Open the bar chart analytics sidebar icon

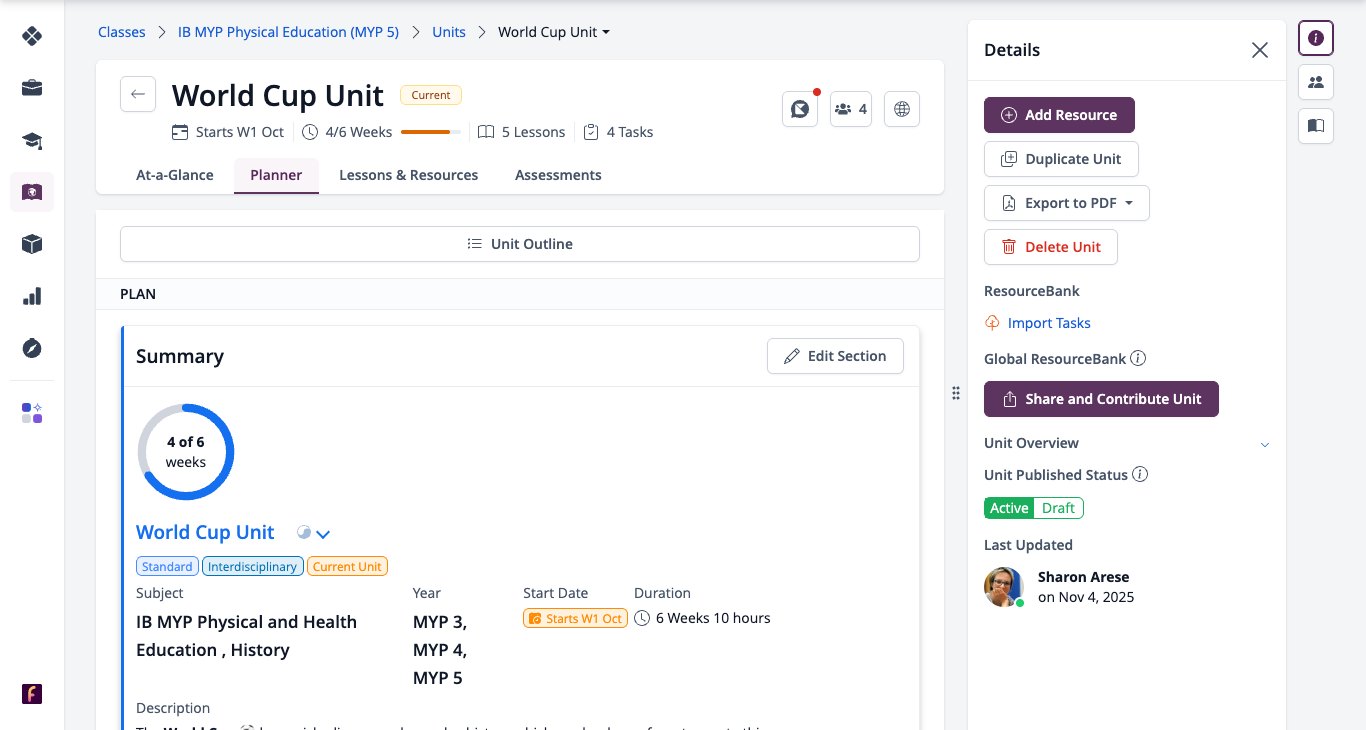[x=32, y=296]
